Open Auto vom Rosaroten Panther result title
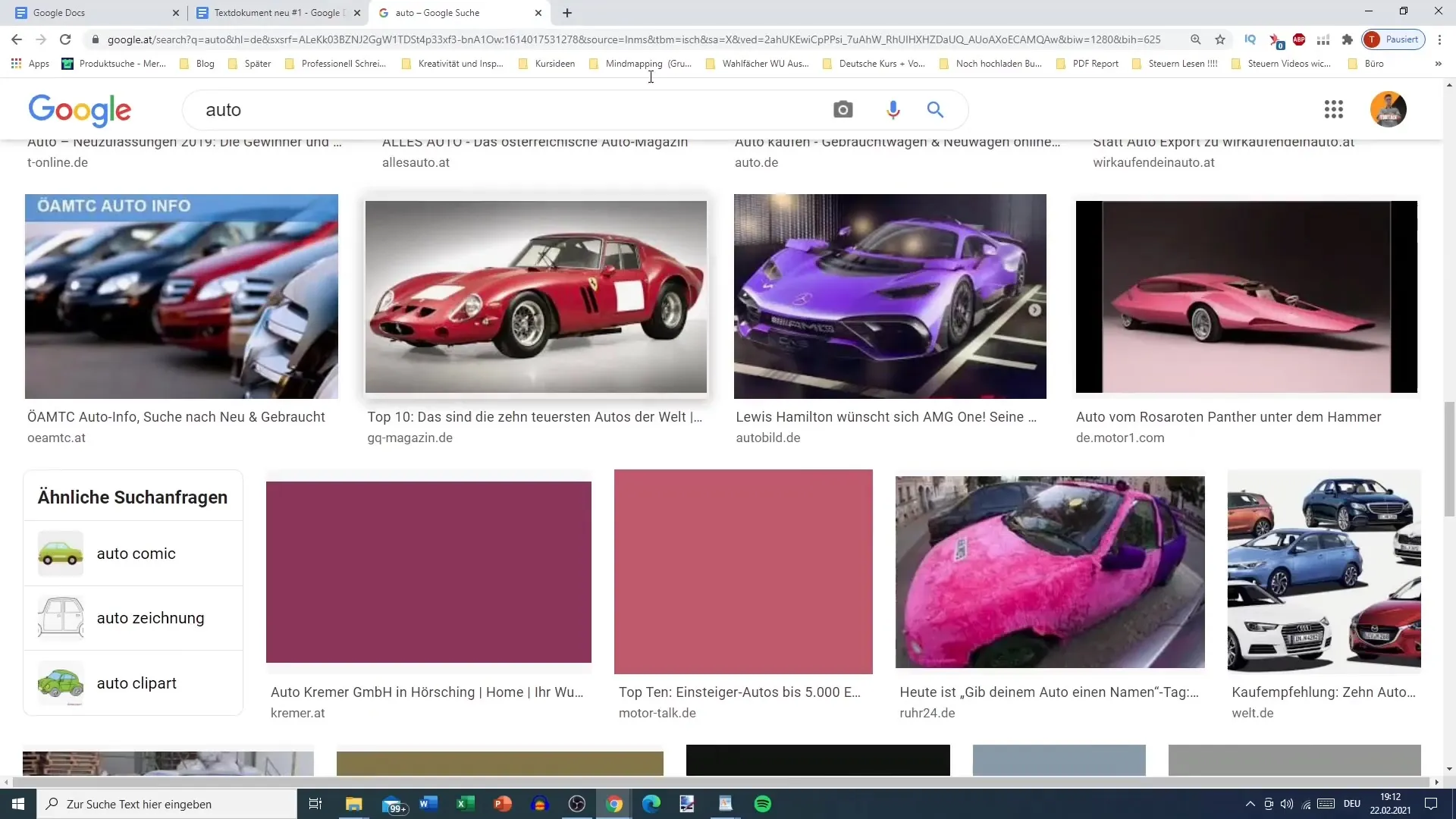1456x819 pixels. coord(1228,417)
